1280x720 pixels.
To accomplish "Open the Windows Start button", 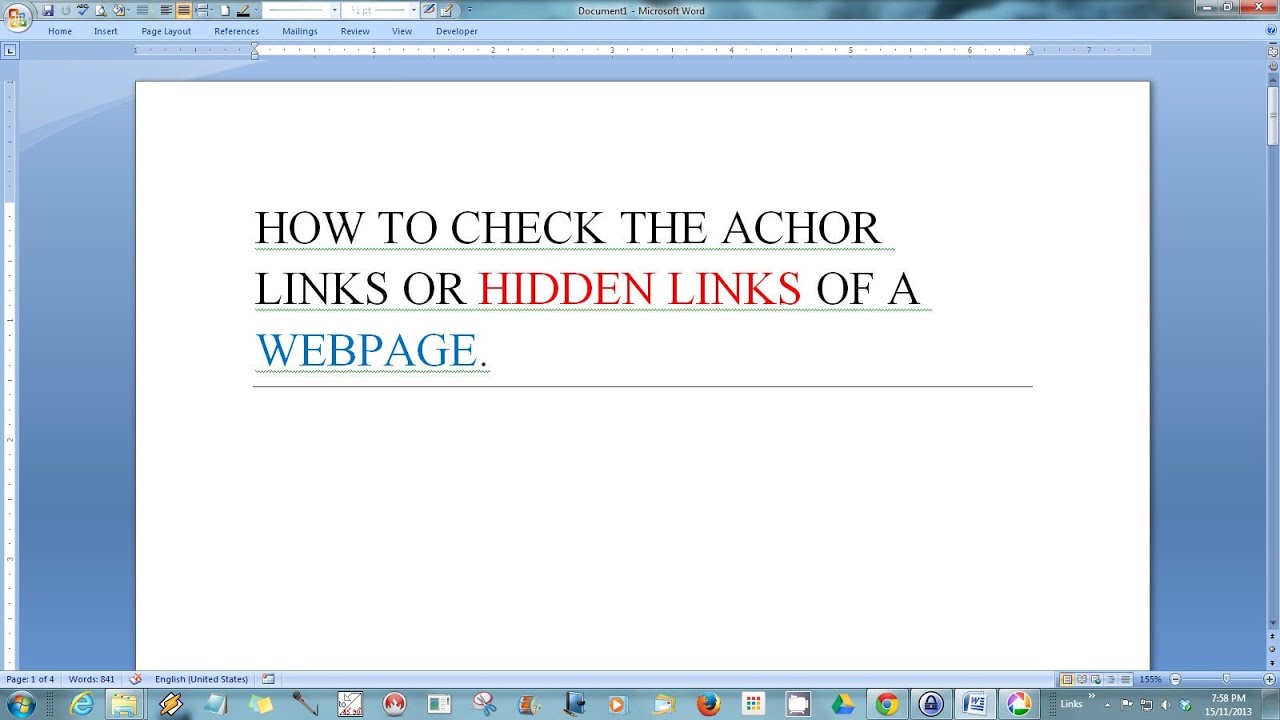I will [x=20, y=703].
